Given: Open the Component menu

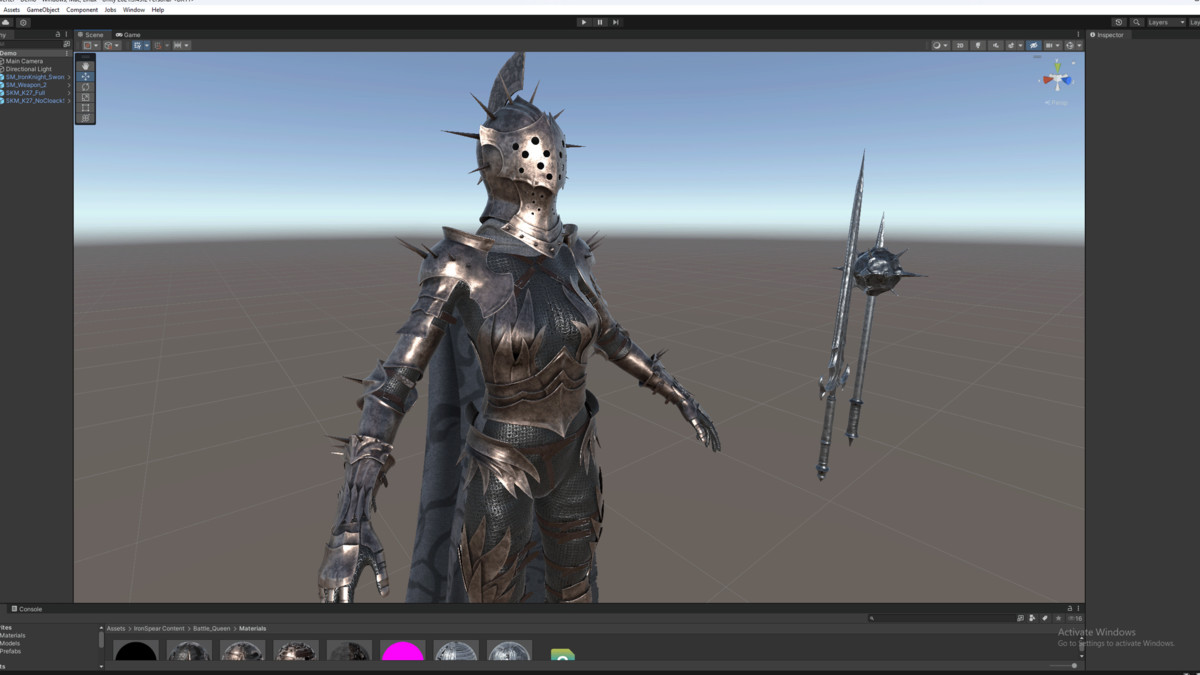Looking at the screenshot, I should (x=82, y=10).
